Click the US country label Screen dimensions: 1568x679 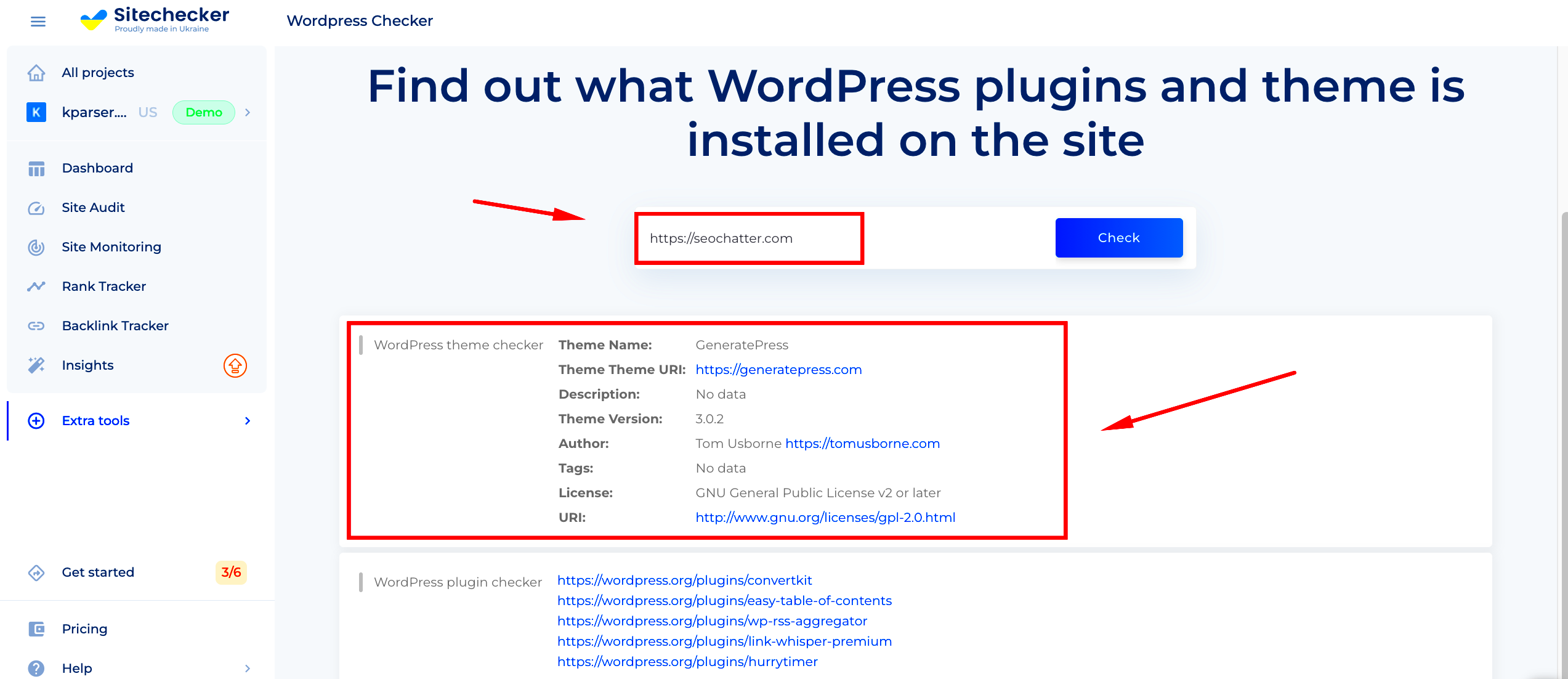click(x=148, y=112)
